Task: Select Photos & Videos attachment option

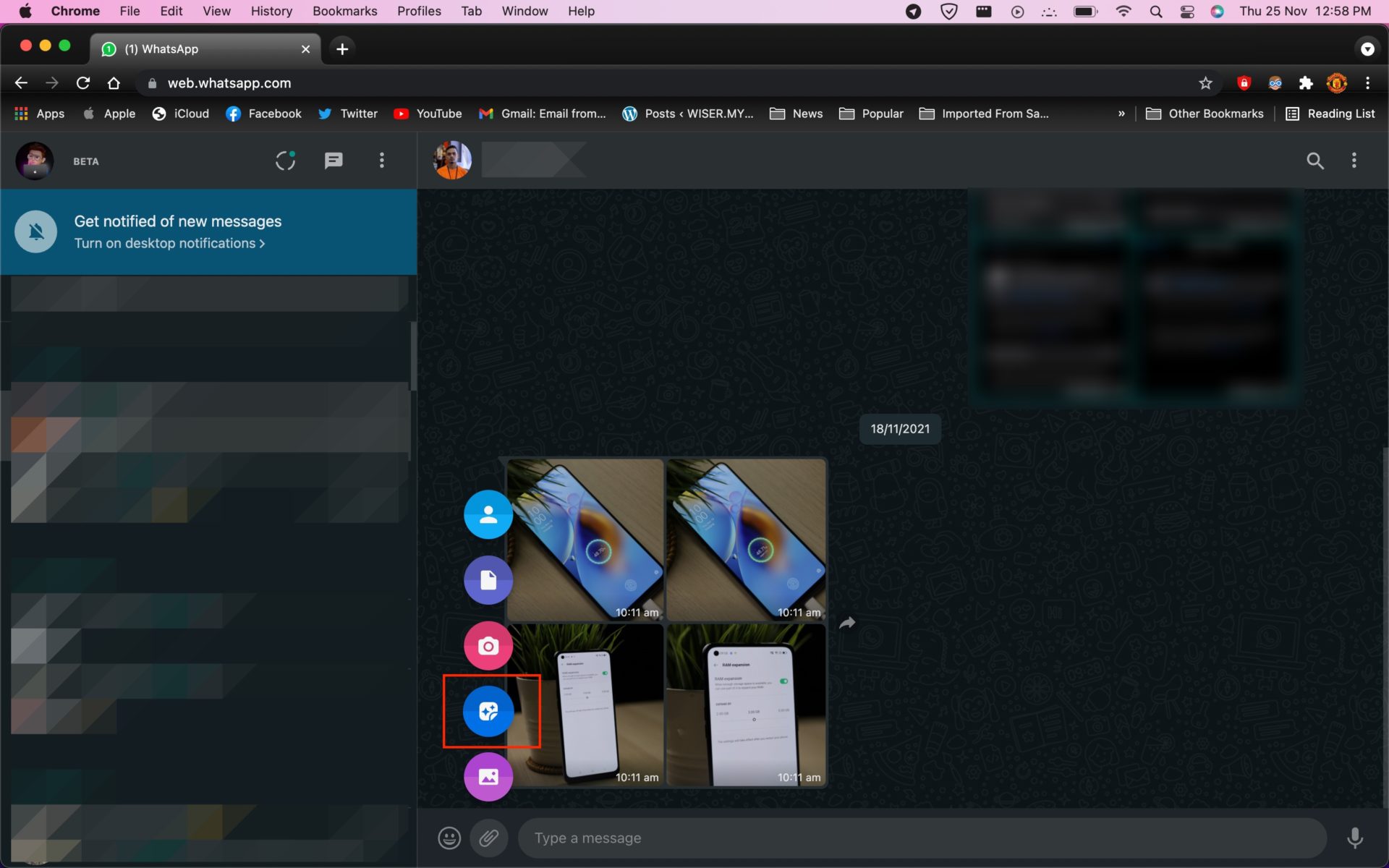Action: coord(488,777)
